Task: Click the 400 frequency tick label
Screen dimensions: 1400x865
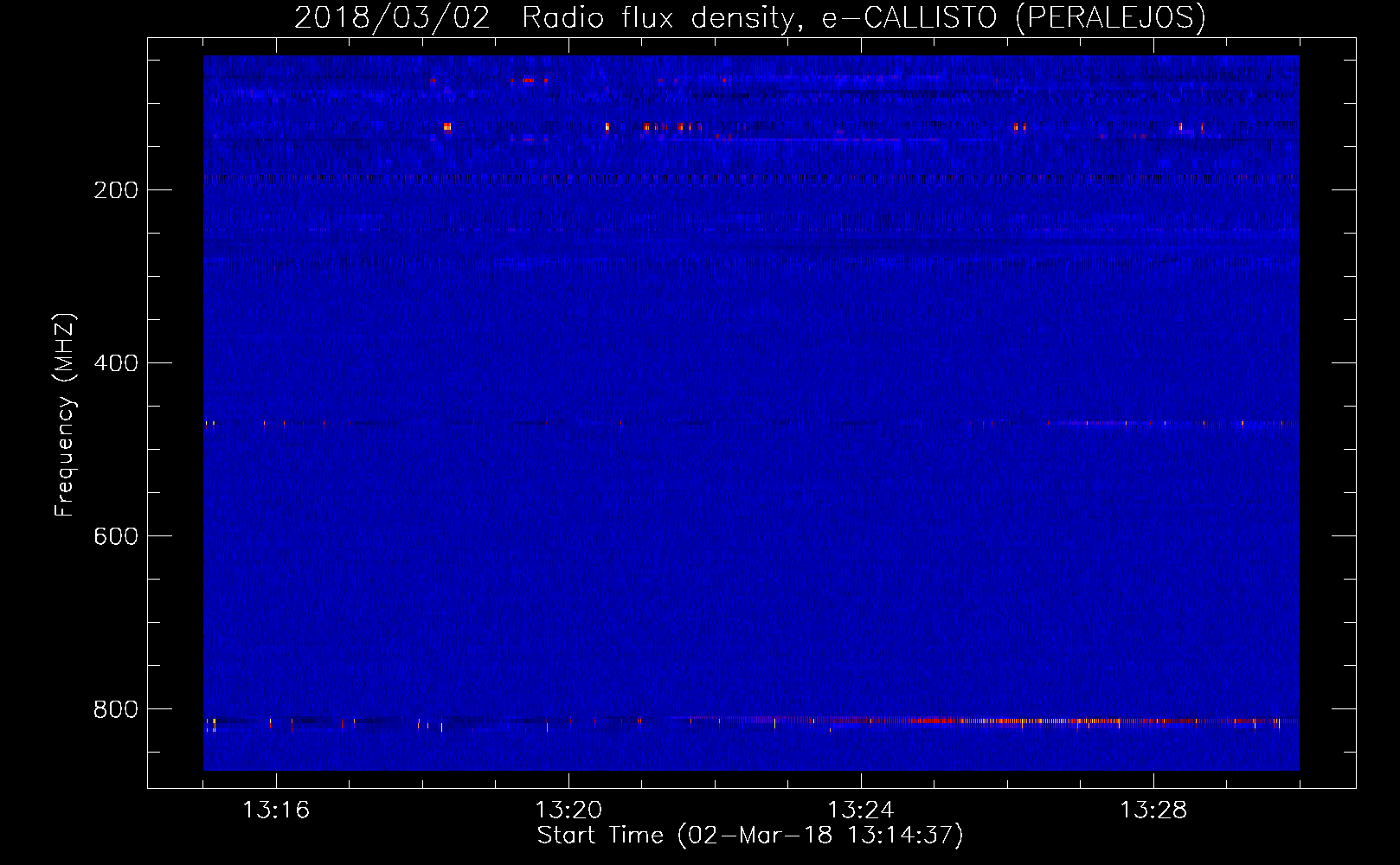Action: (x=116, y=363)
